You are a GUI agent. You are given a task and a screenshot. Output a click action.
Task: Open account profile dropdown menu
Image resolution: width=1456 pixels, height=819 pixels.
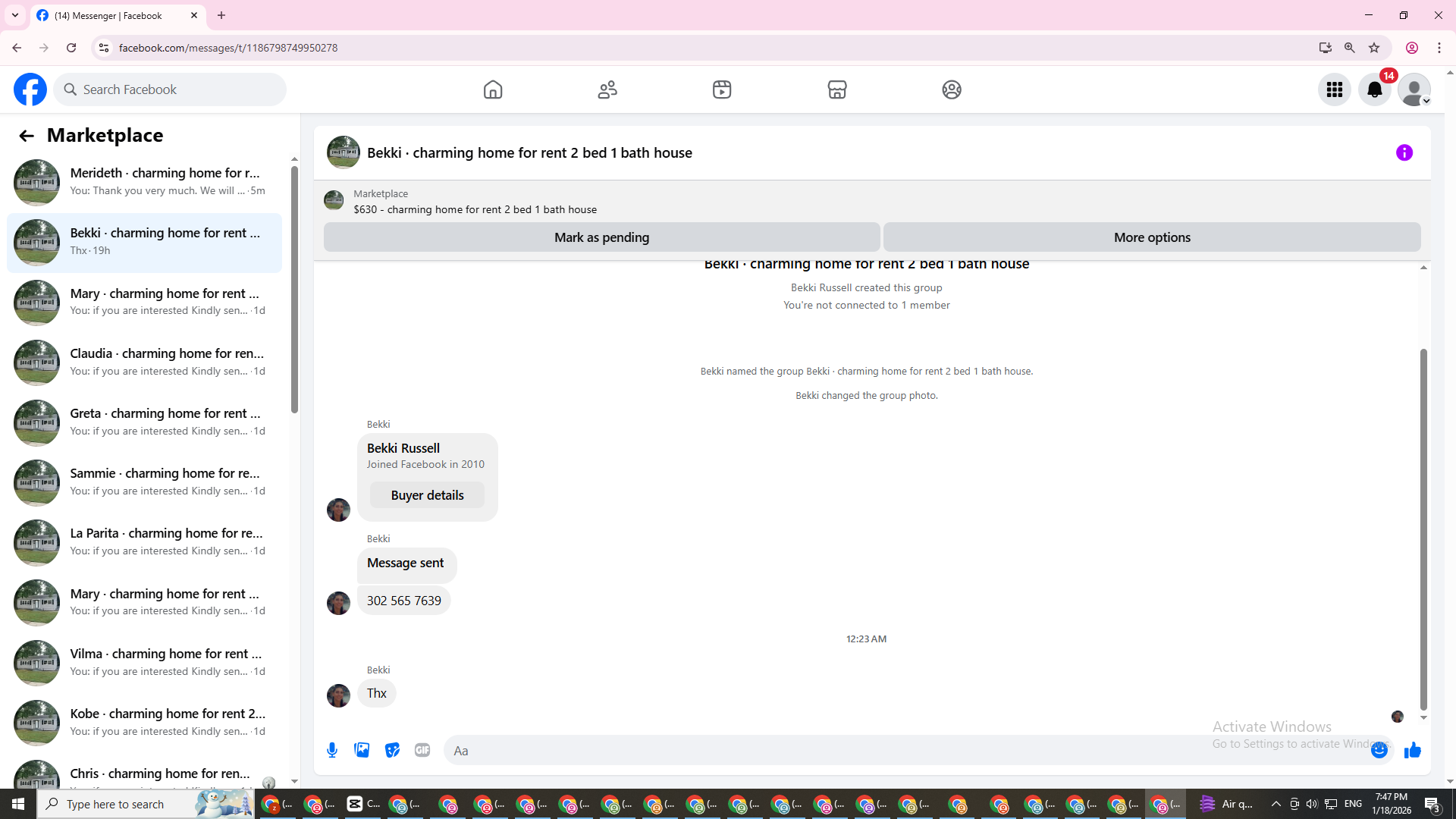[x=1414, y=89]
